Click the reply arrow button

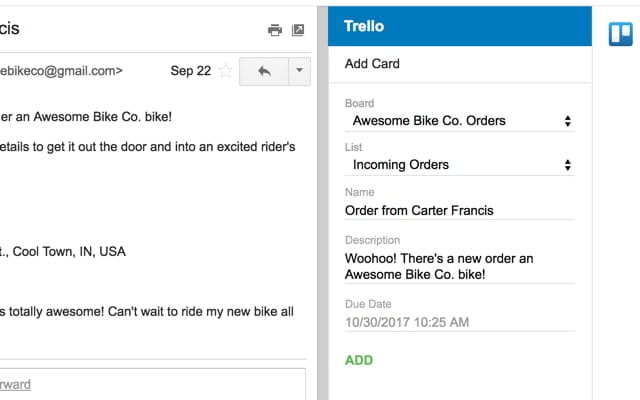[264, 71]
